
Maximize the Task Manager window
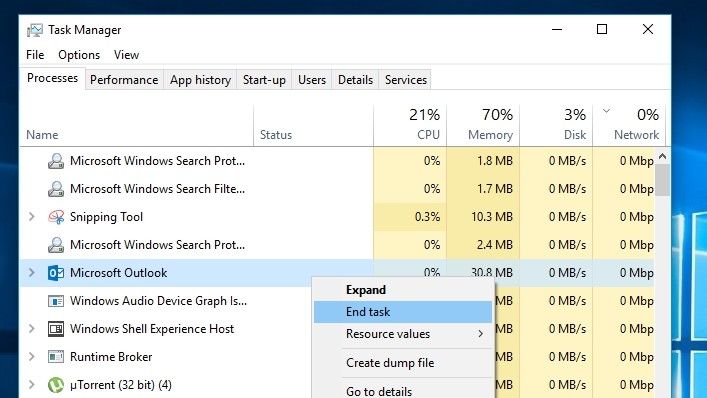point(602,29)
